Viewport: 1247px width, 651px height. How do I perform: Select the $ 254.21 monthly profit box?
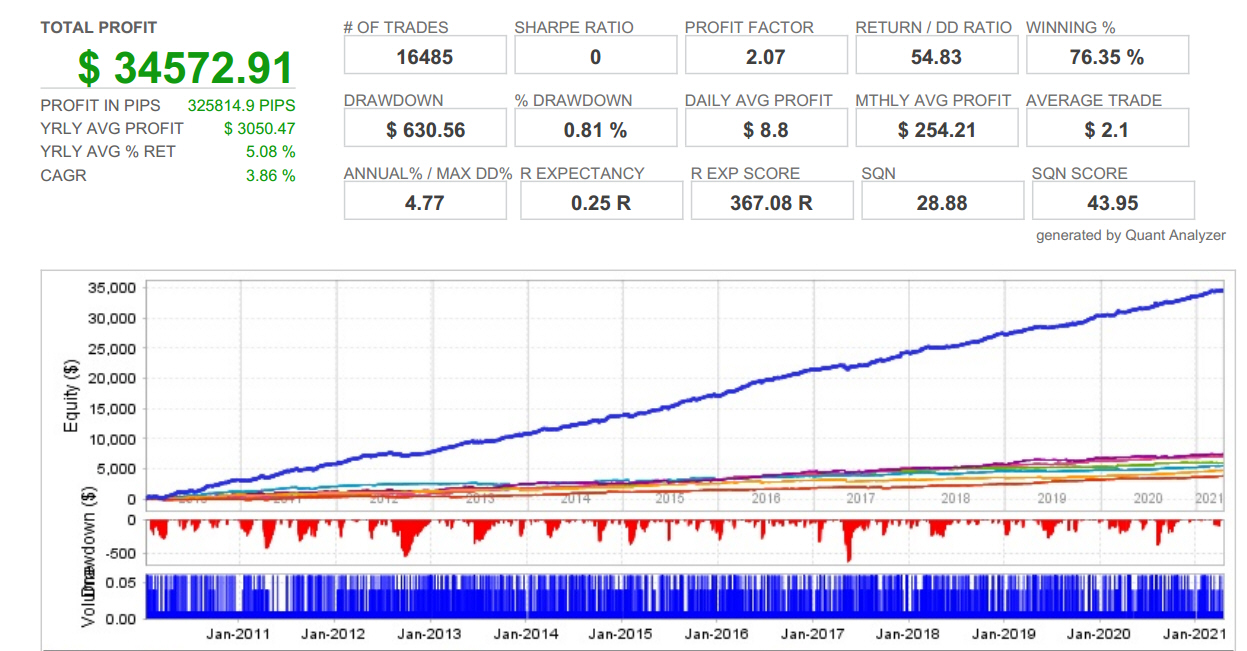937,129
